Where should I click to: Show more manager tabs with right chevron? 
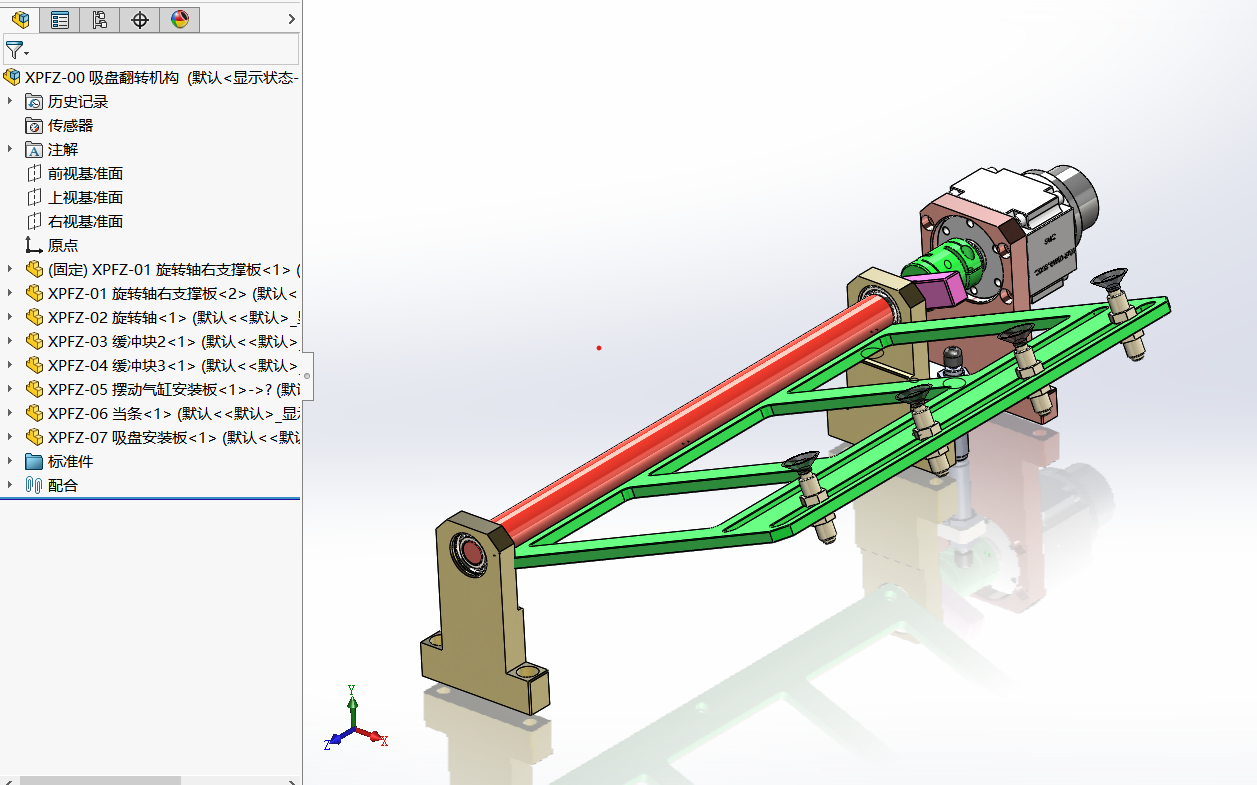click(291, 19)
